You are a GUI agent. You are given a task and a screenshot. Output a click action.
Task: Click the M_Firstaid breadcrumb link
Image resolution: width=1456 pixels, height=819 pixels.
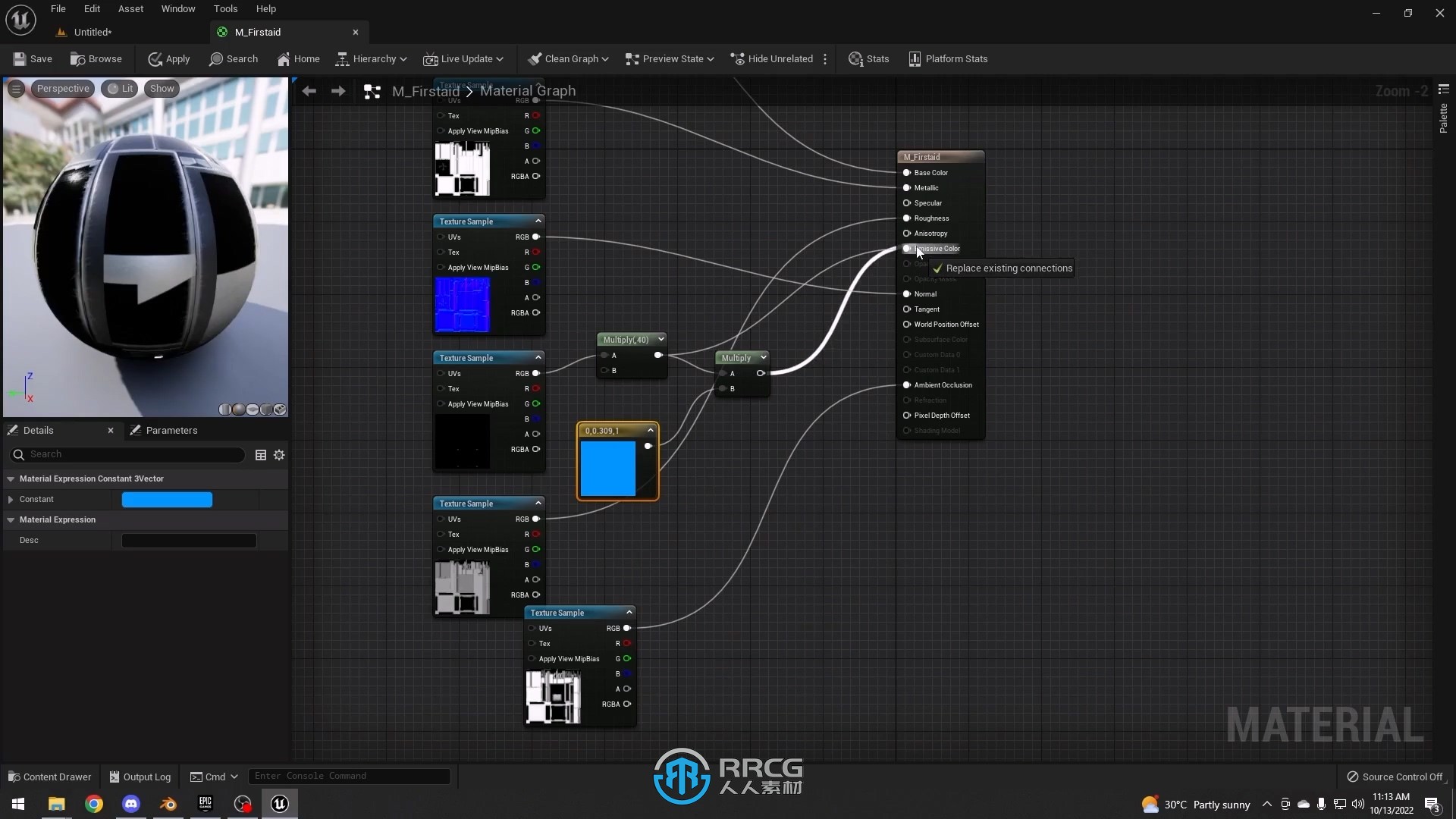tap(425, 91)
